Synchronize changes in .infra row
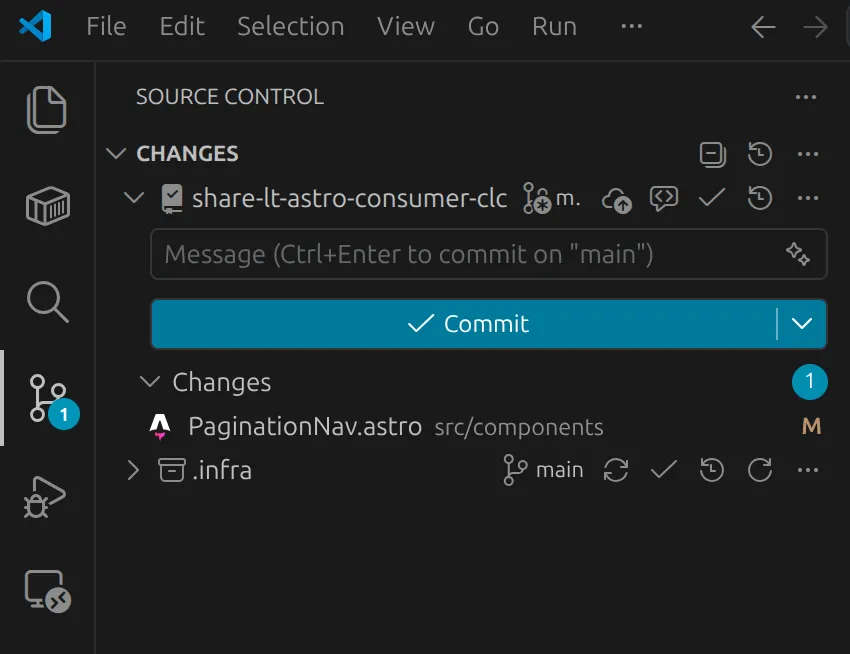The height and width of the screenshot is (654, 850). pyautogui.click(x=616, y=470)
